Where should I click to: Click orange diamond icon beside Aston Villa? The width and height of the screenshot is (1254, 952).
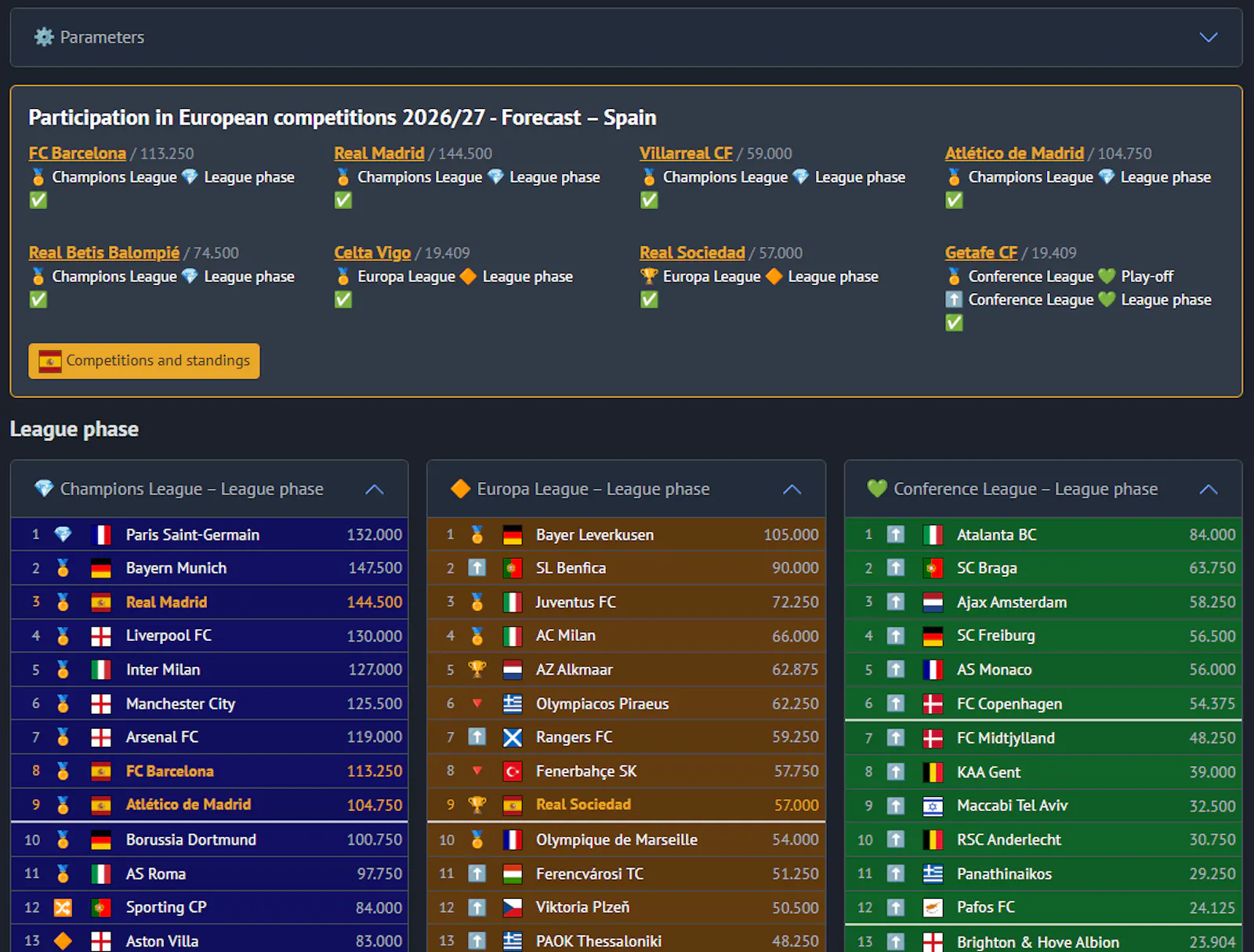tap(63, 941)
